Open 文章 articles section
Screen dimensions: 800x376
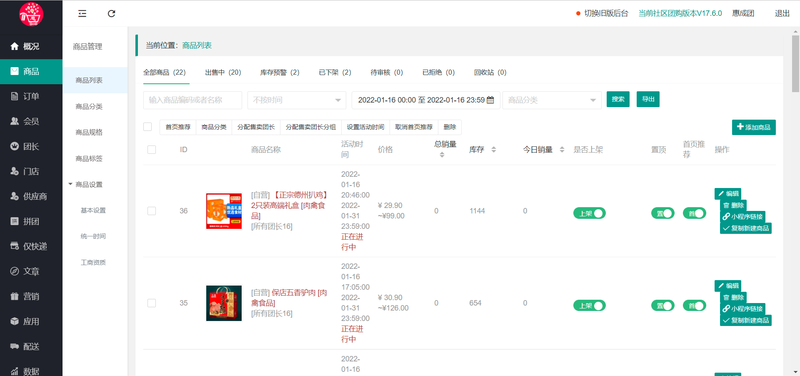coord(31,271)
